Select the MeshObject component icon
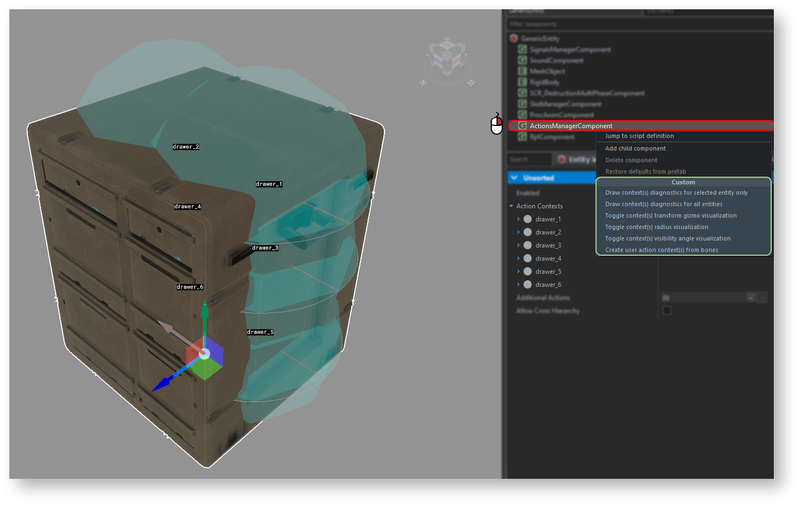The width and height of the screenshot is (800, 505). click(x=522, y=71)
